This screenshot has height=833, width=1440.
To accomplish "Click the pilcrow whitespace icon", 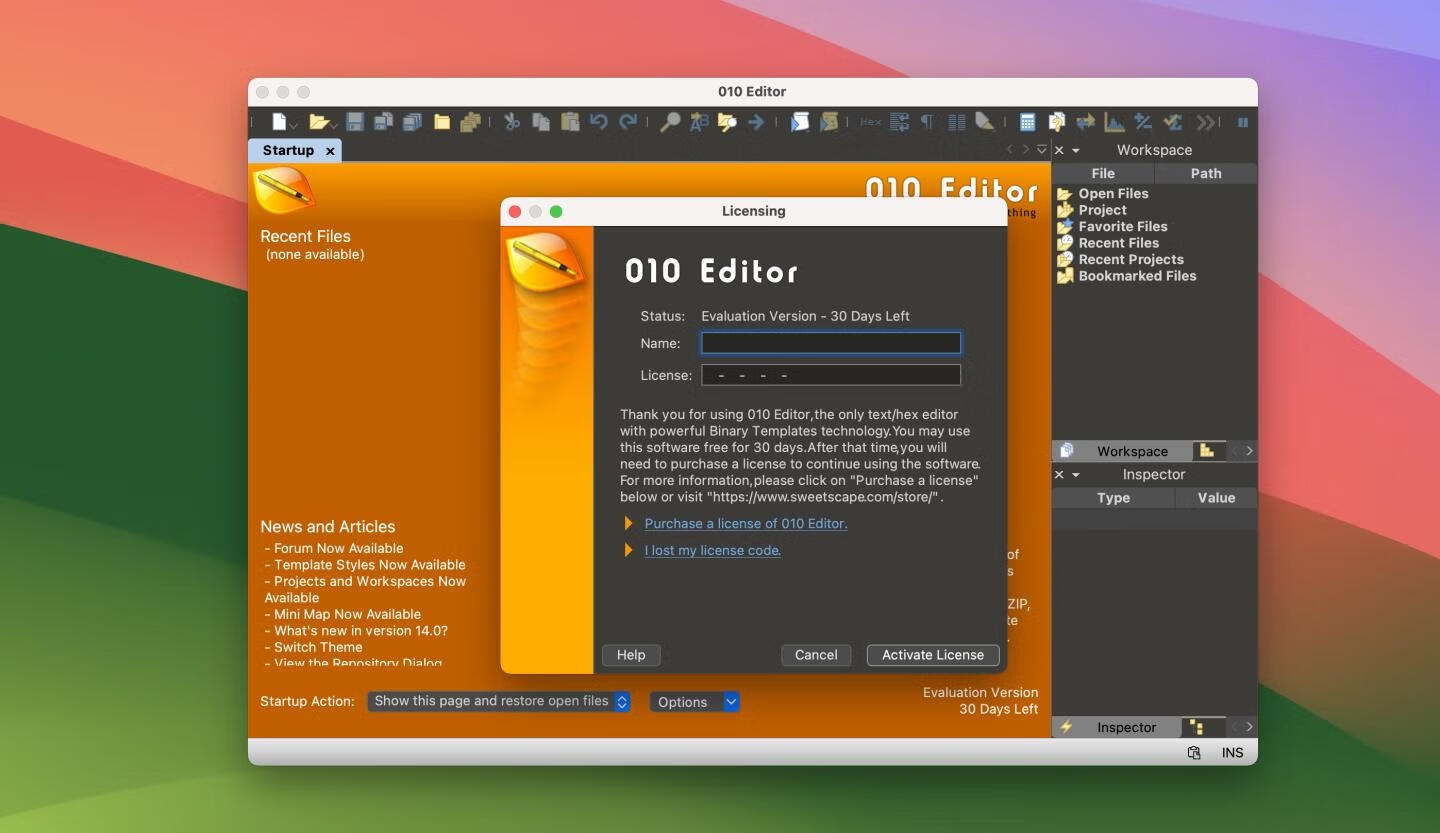I will pyautogui.click(x=927, y=122).
